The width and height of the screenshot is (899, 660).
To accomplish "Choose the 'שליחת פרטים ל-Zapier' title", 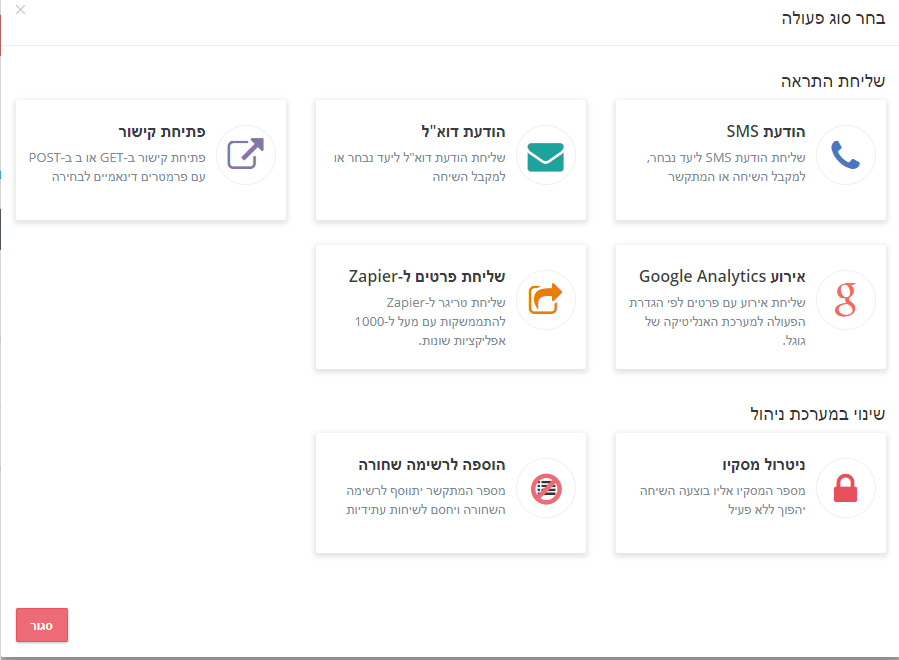I will click(x=427, y=276).
